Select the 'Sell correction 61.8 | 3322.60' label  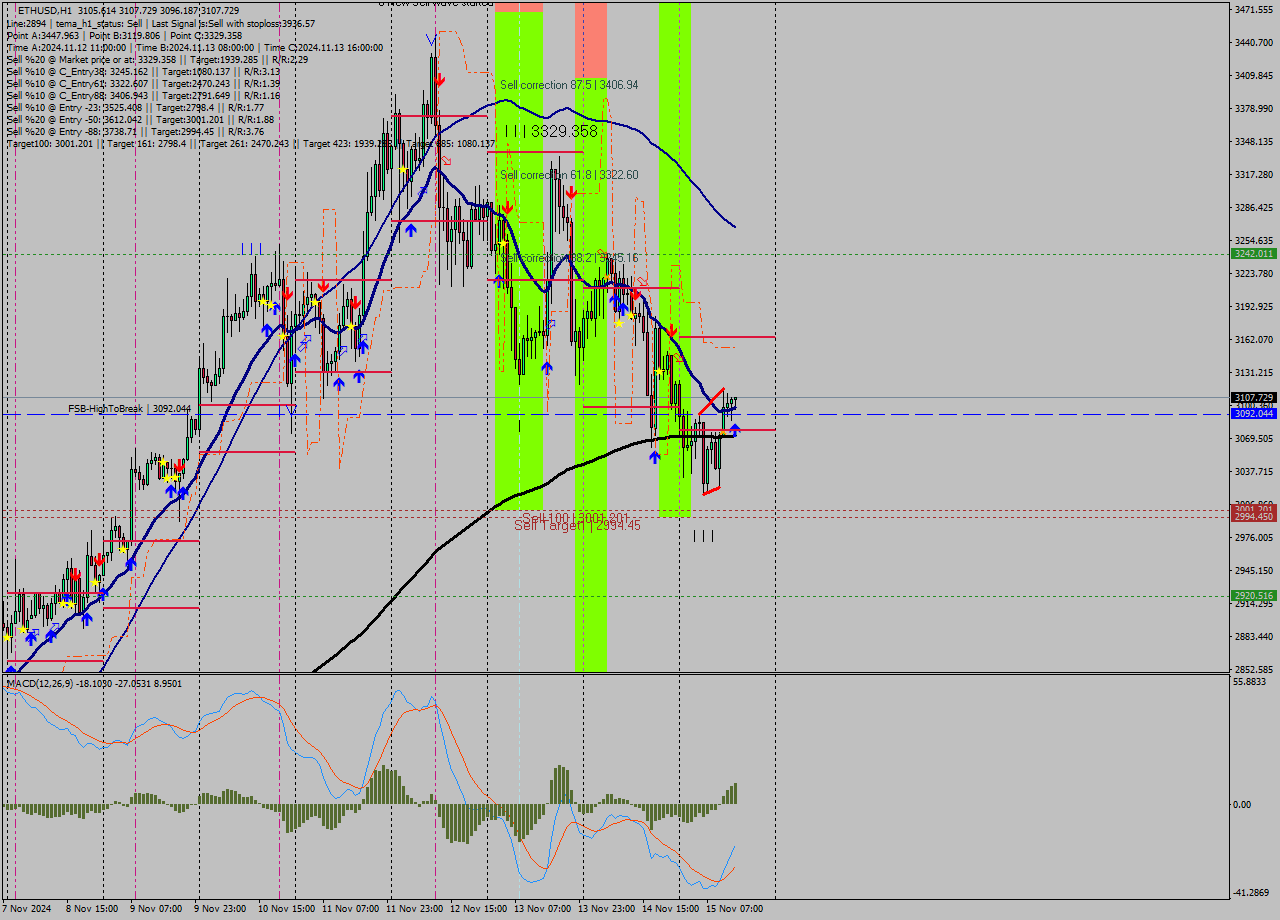click(x=569, y=175)
